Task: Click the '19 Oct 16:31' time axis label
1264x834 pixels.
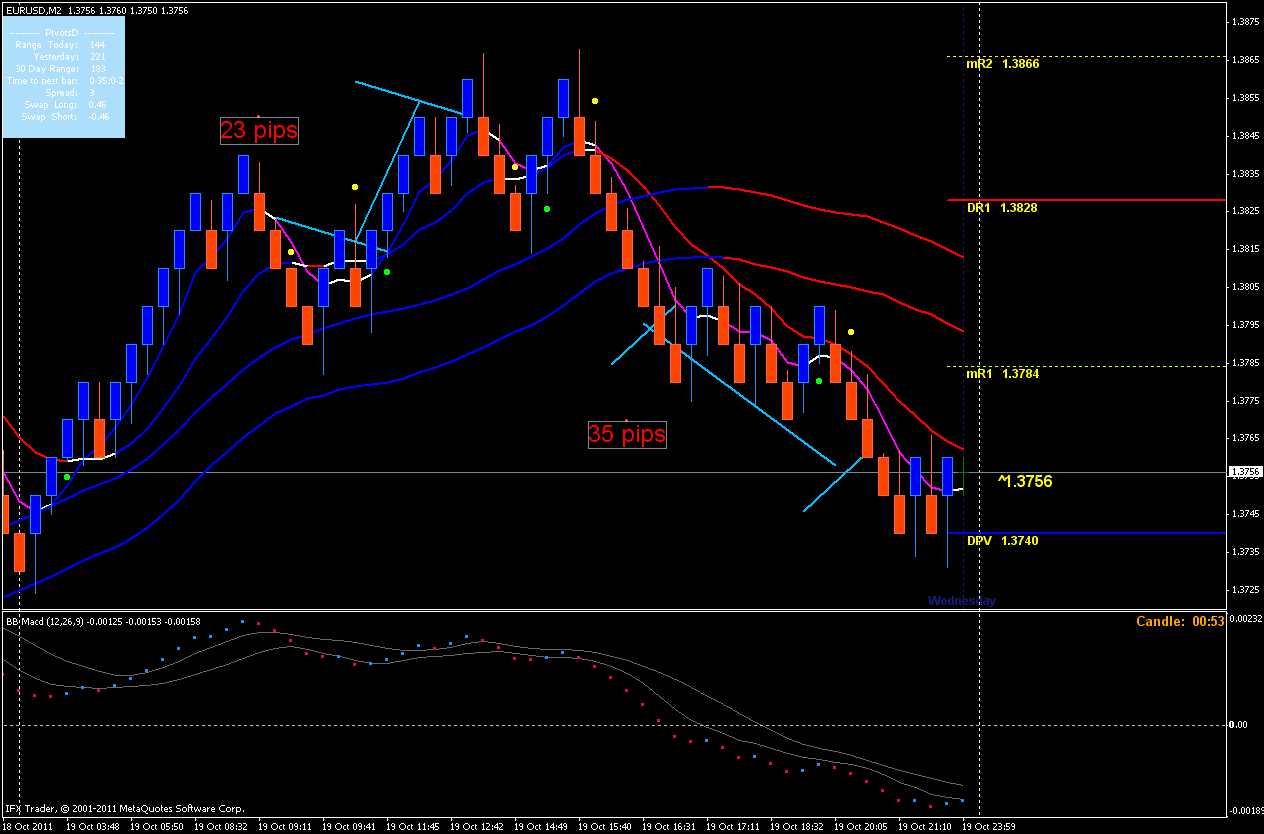Action: pyautogui.click(x=669, y=827)
